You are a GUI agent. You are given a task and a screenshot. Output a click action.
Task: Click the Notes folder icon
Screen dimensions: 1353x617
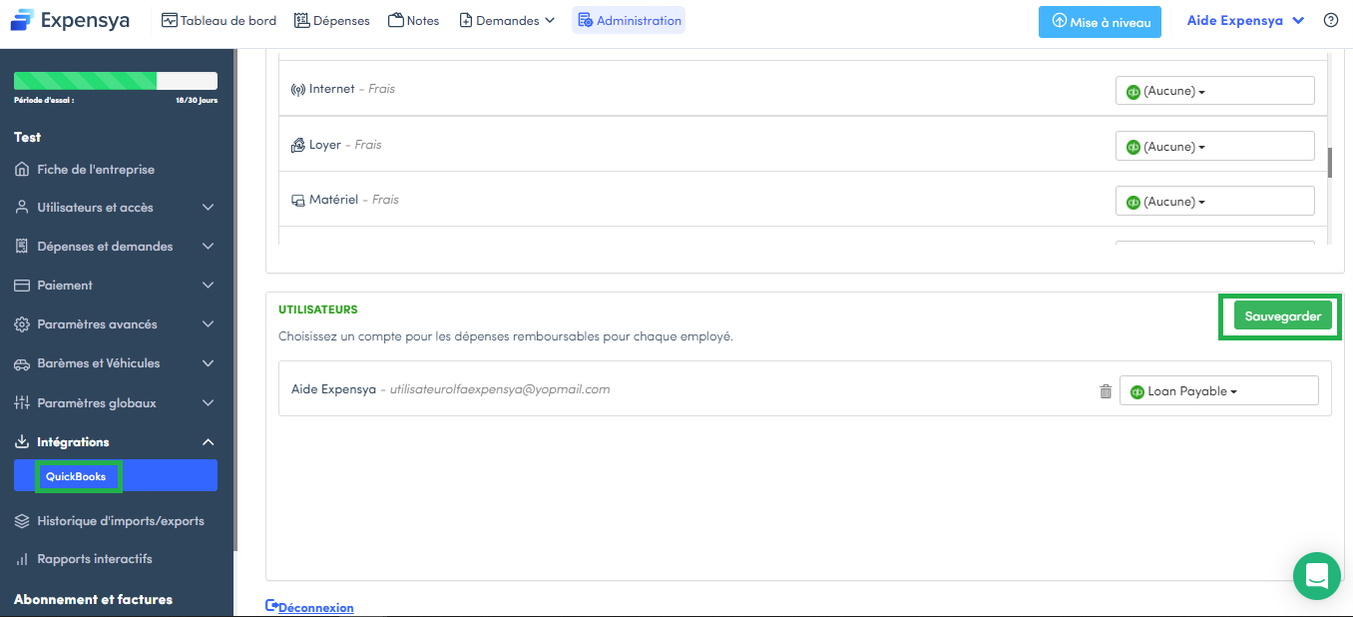[396, 20]
